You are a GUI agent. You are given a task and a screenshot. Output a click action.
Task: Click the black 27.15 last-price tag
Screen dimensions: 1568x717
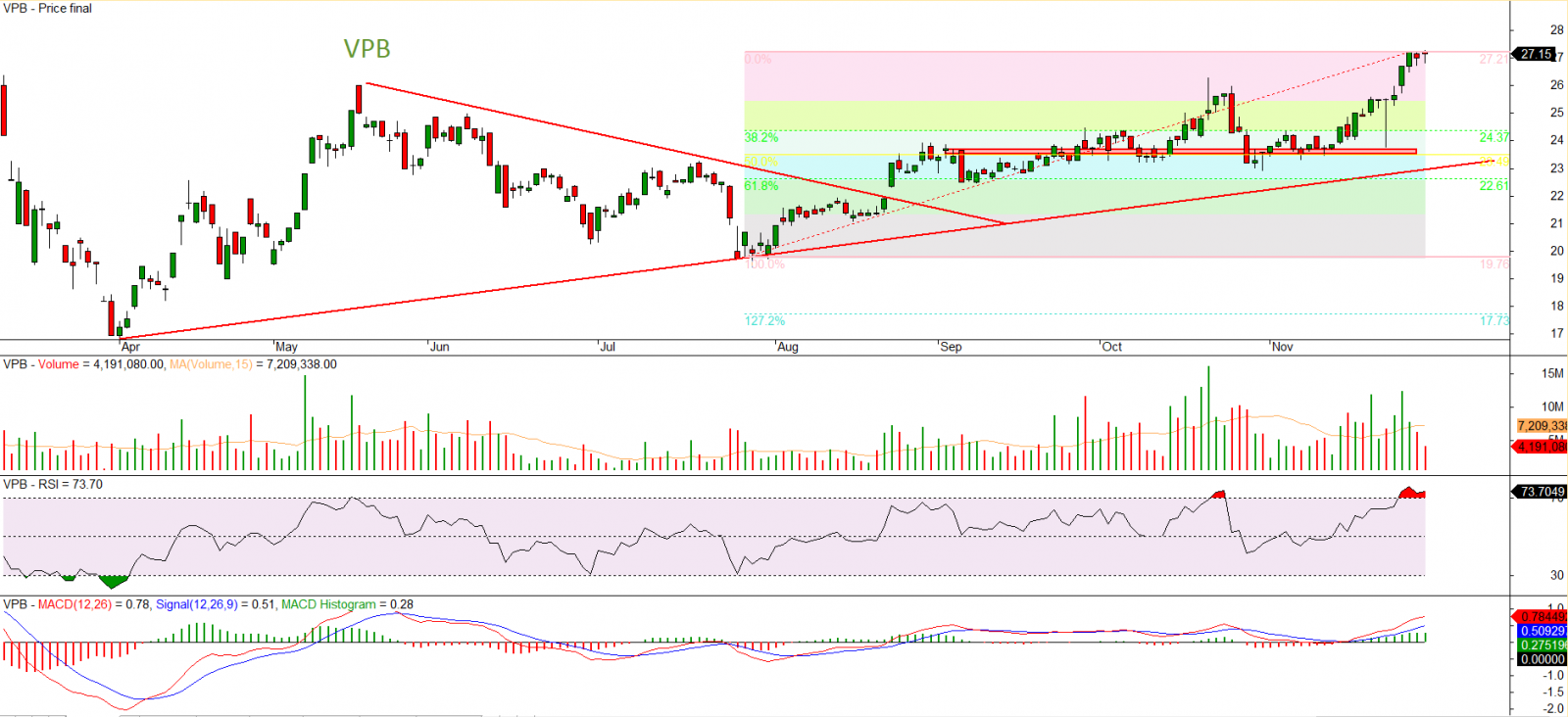[1535, 54]
